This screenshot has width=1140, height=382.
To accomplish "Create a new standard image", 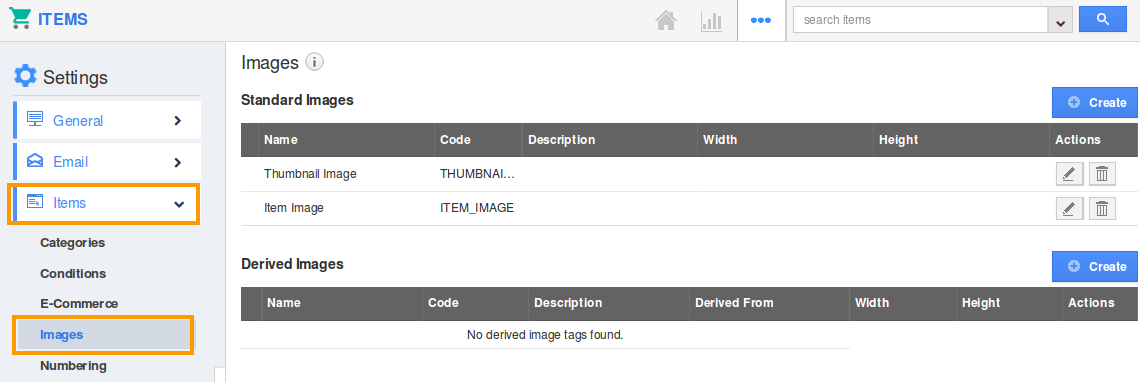I will coord(1094,103).
